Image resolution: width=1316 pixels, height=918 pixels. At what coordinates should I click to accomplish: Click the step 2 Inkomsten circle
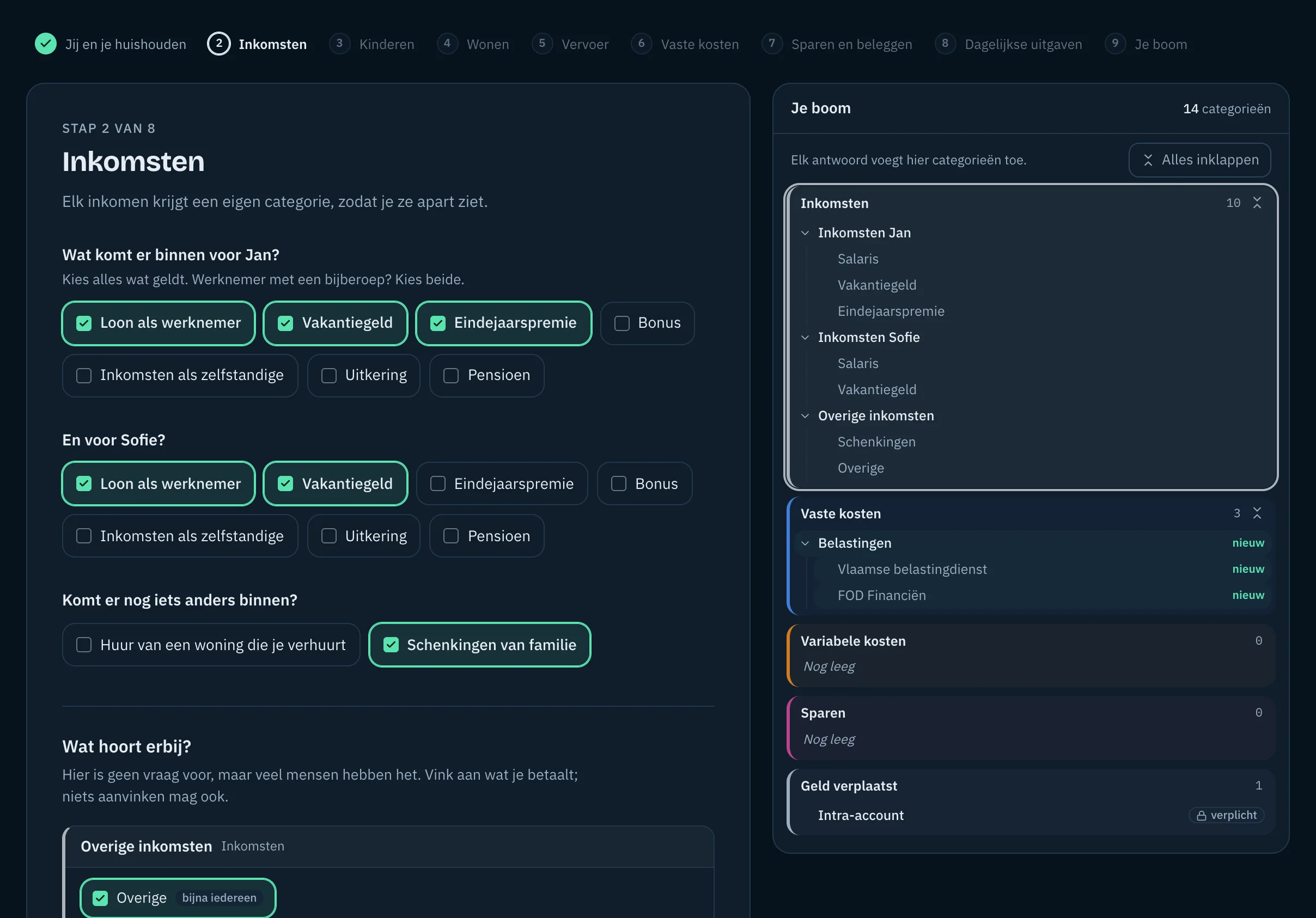click(x=219, y=44)
